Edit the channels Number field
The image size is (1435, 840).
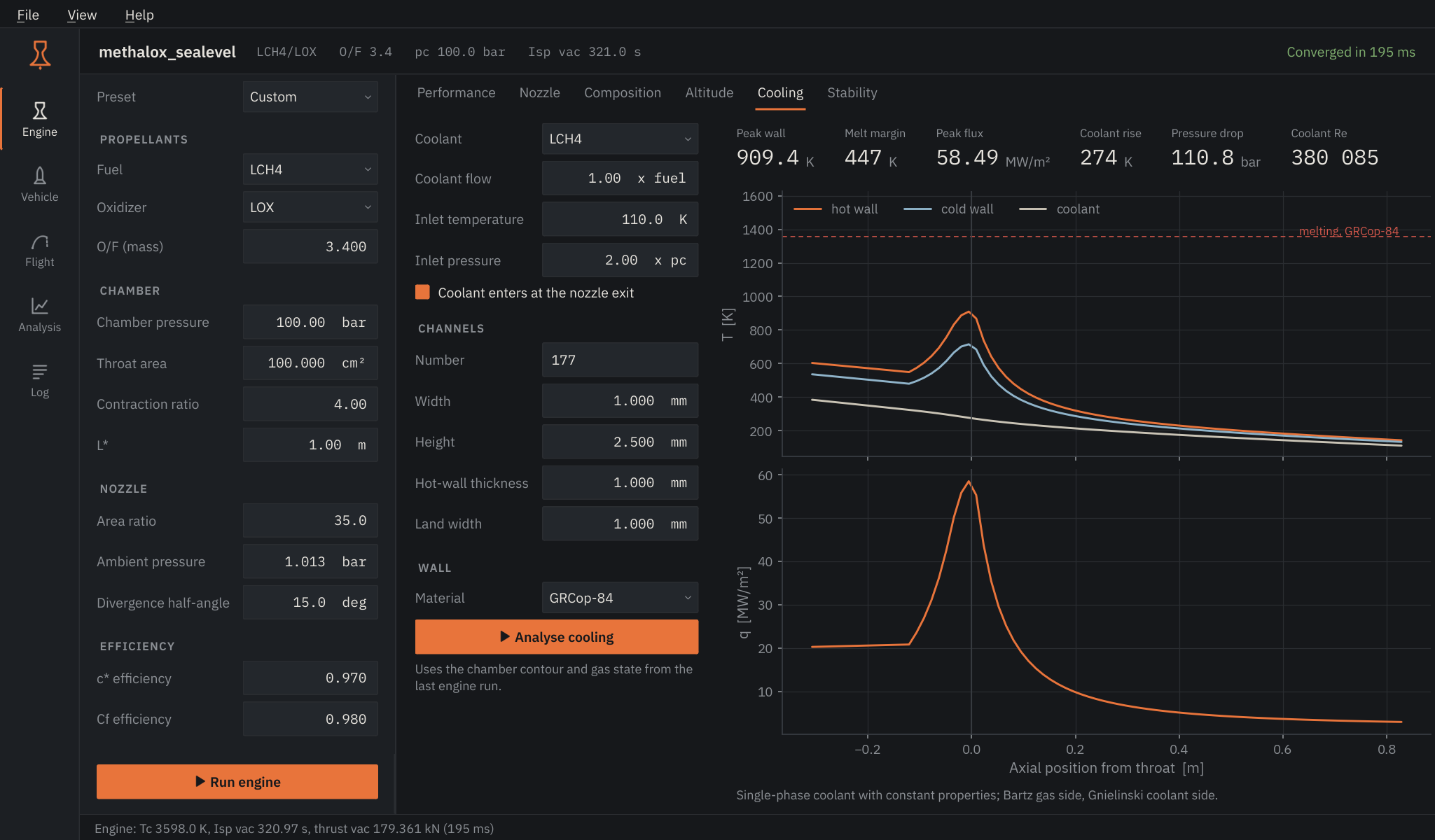click(620, 360)
